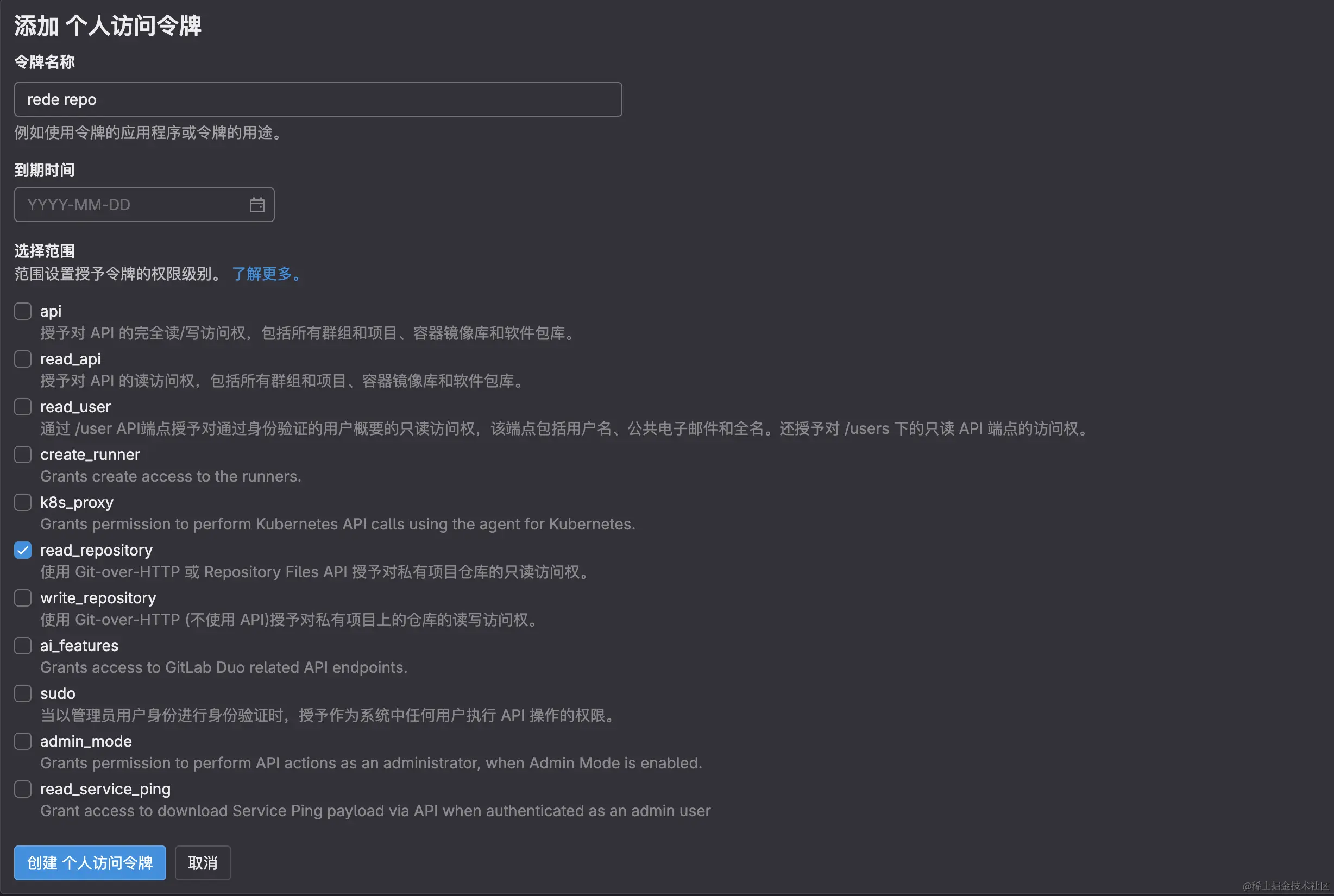The height and width of the screenshot is (896, 1334).
Task: Enable the create_runner scope checkbox
Action: (x=22, y=455)
